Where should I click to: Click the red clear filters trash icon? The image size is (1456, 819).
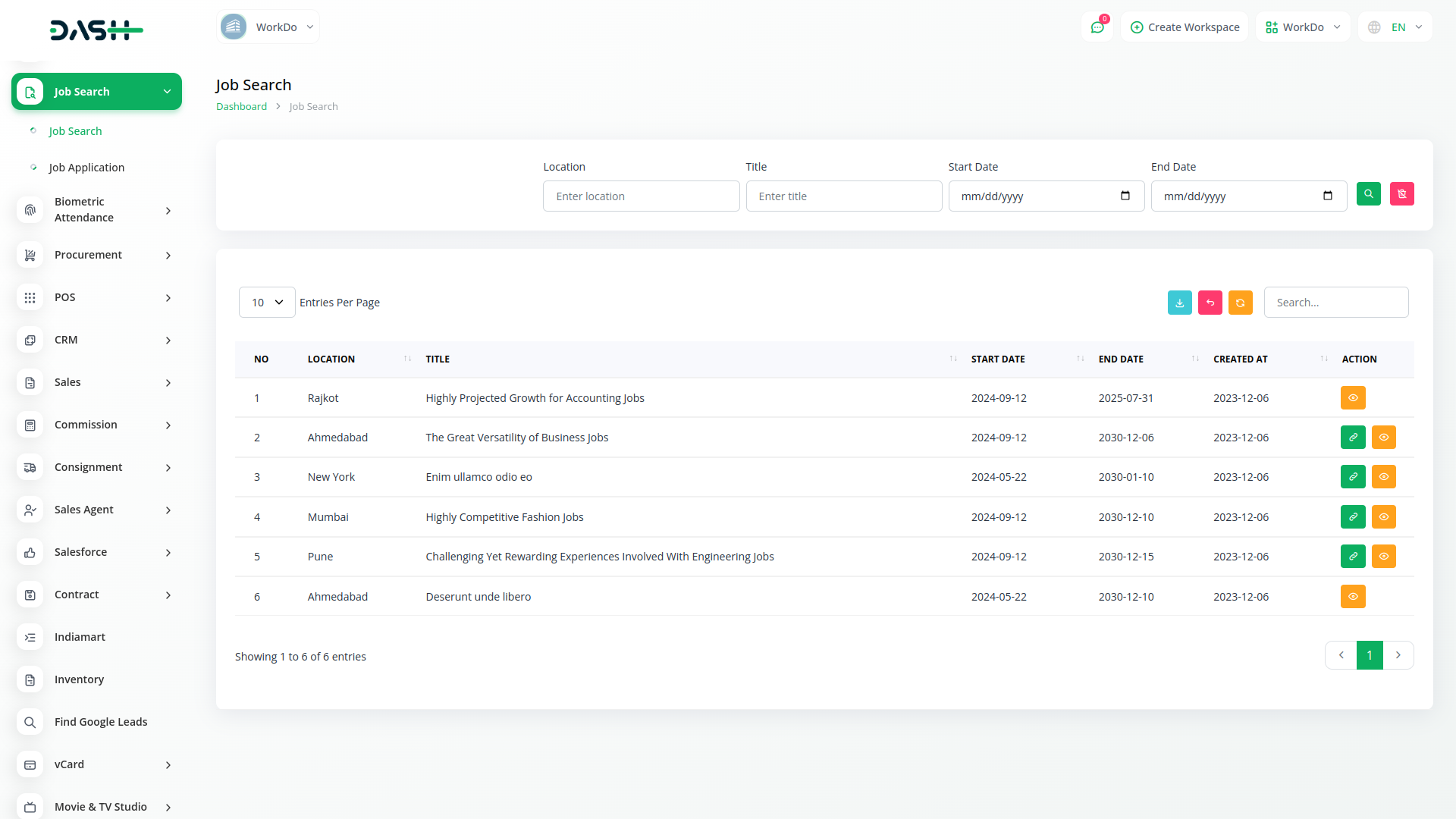pos(1401,194)
